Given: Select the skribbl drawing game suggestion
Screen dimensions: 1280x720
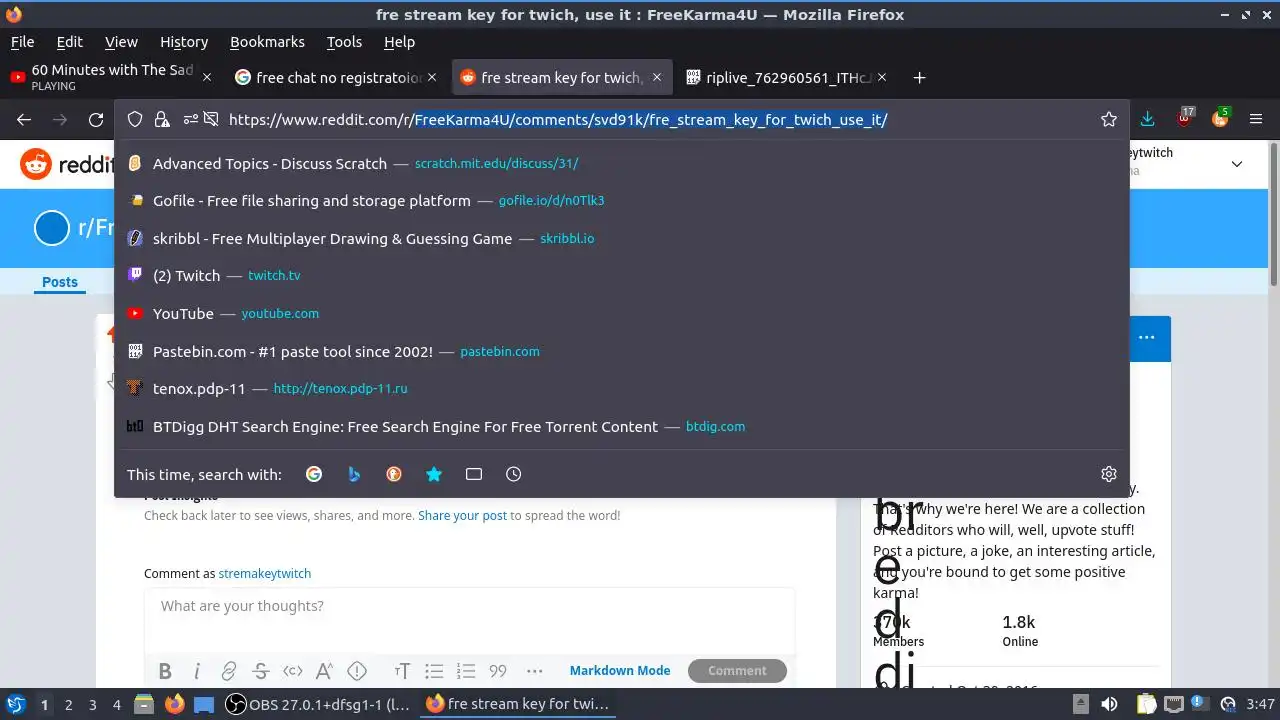Looking at the screenshot, I should pos(622,238).
